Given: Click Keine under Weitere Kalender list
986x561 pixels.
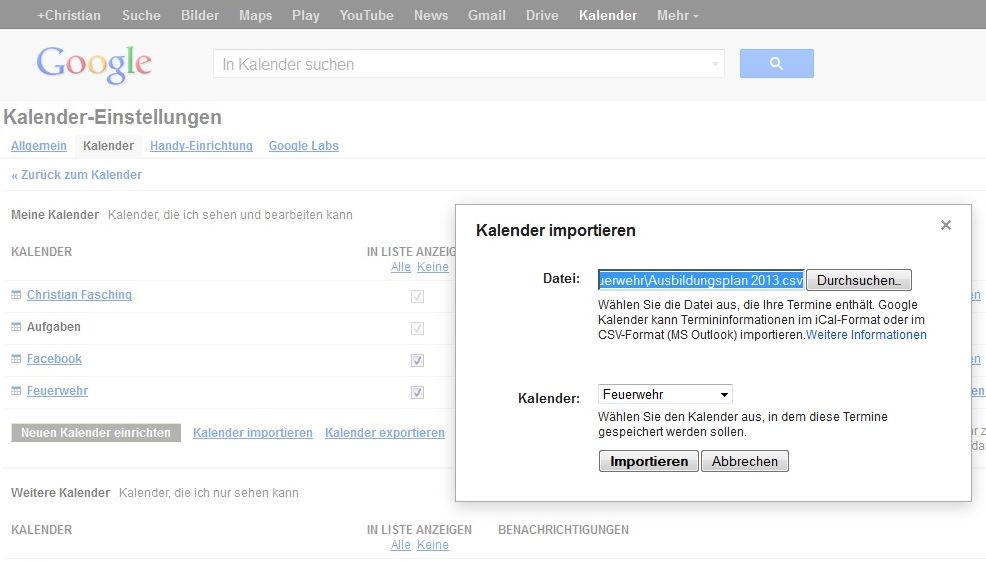Looking at the screenshot, I should click(x=433, y=545).
